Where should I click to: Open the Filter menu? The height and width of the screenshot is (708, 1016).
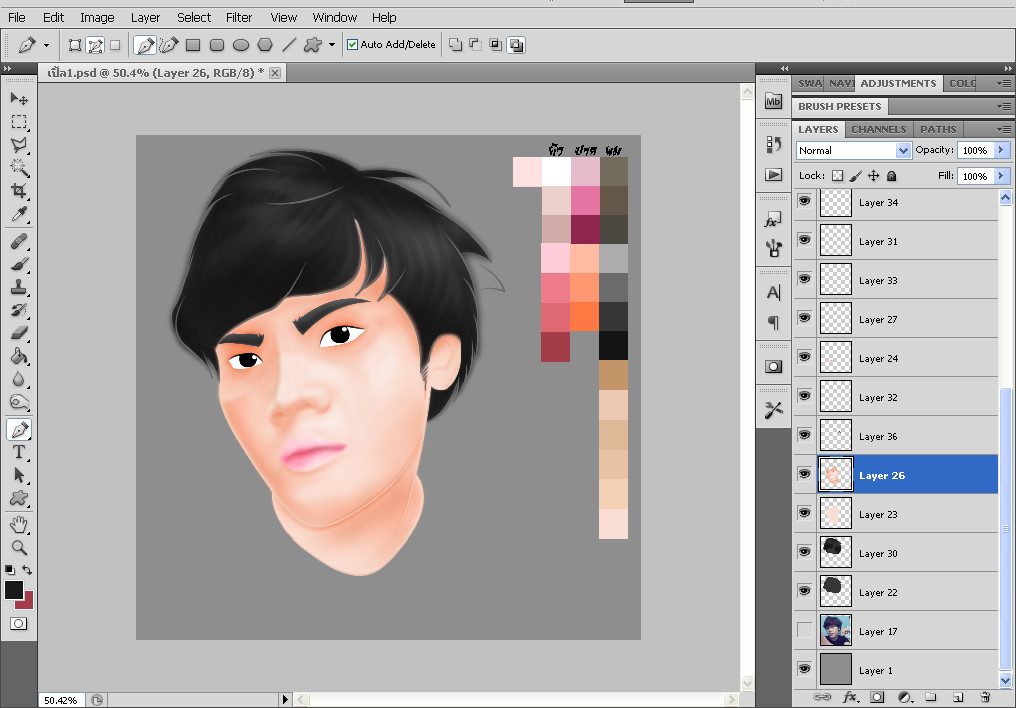tap(239, 17)
